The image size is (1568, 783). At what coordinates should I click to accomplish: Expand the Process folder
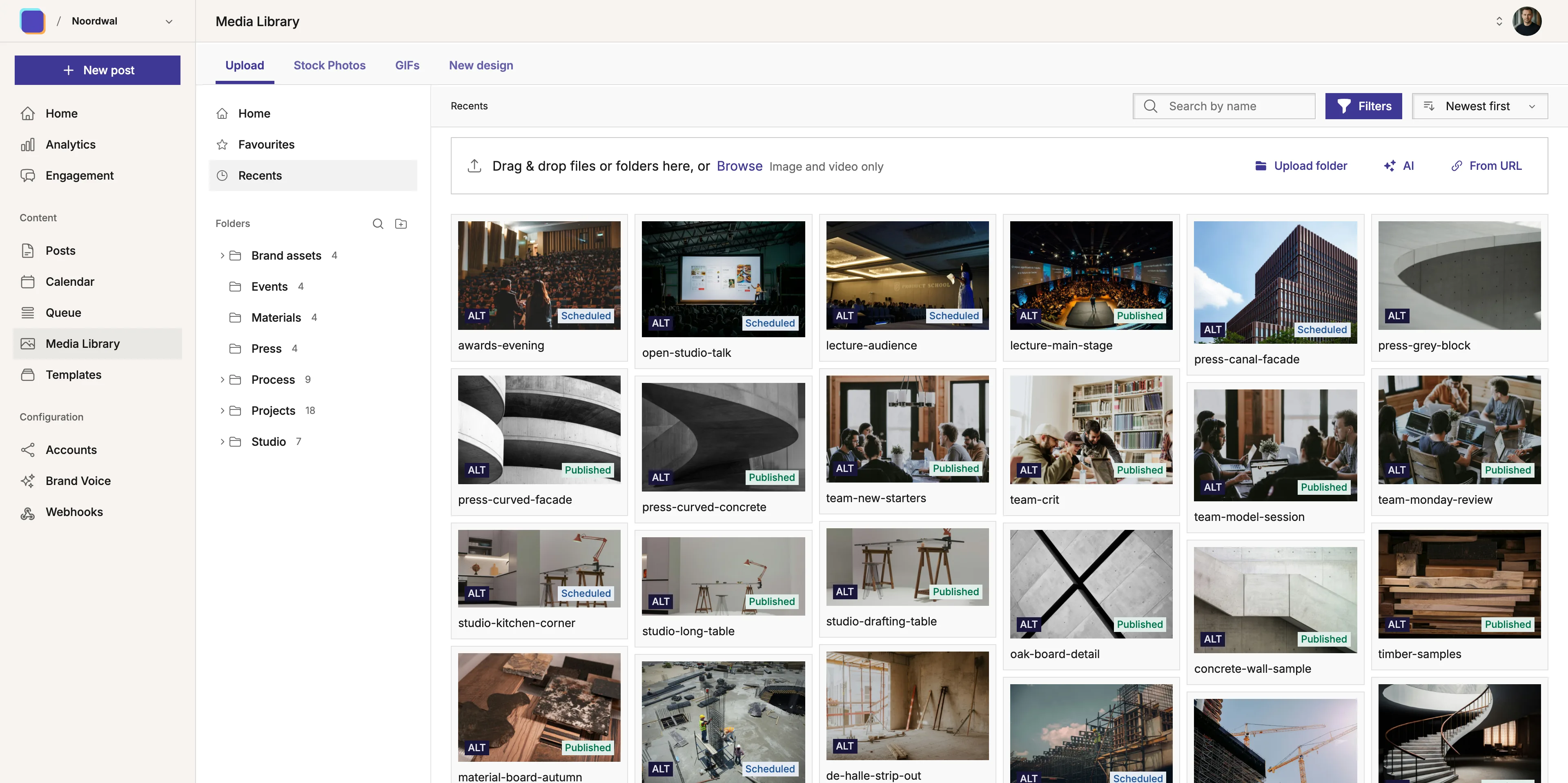tap(222, 380)
